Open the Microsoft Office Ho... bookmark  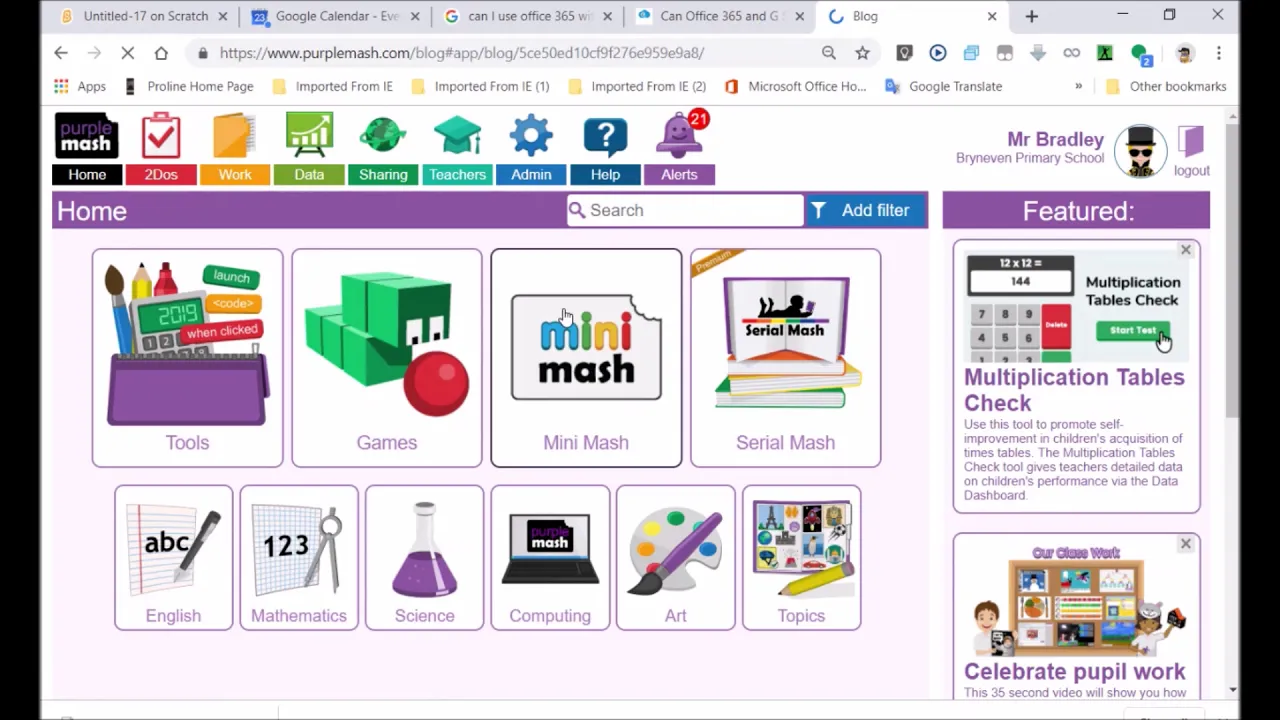795,86
